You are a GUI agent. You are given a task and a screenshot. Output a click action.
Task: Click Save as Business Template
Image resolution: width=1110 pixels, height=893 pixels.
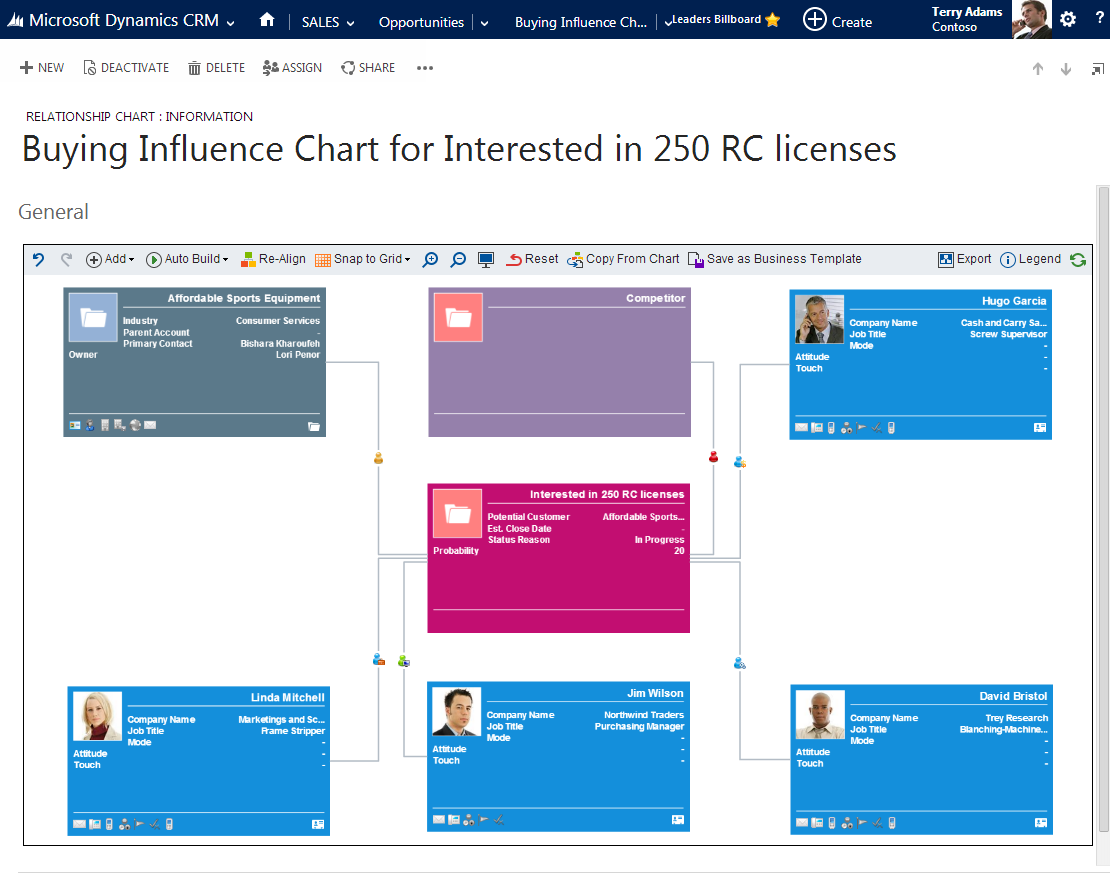[x=775, y=260]
